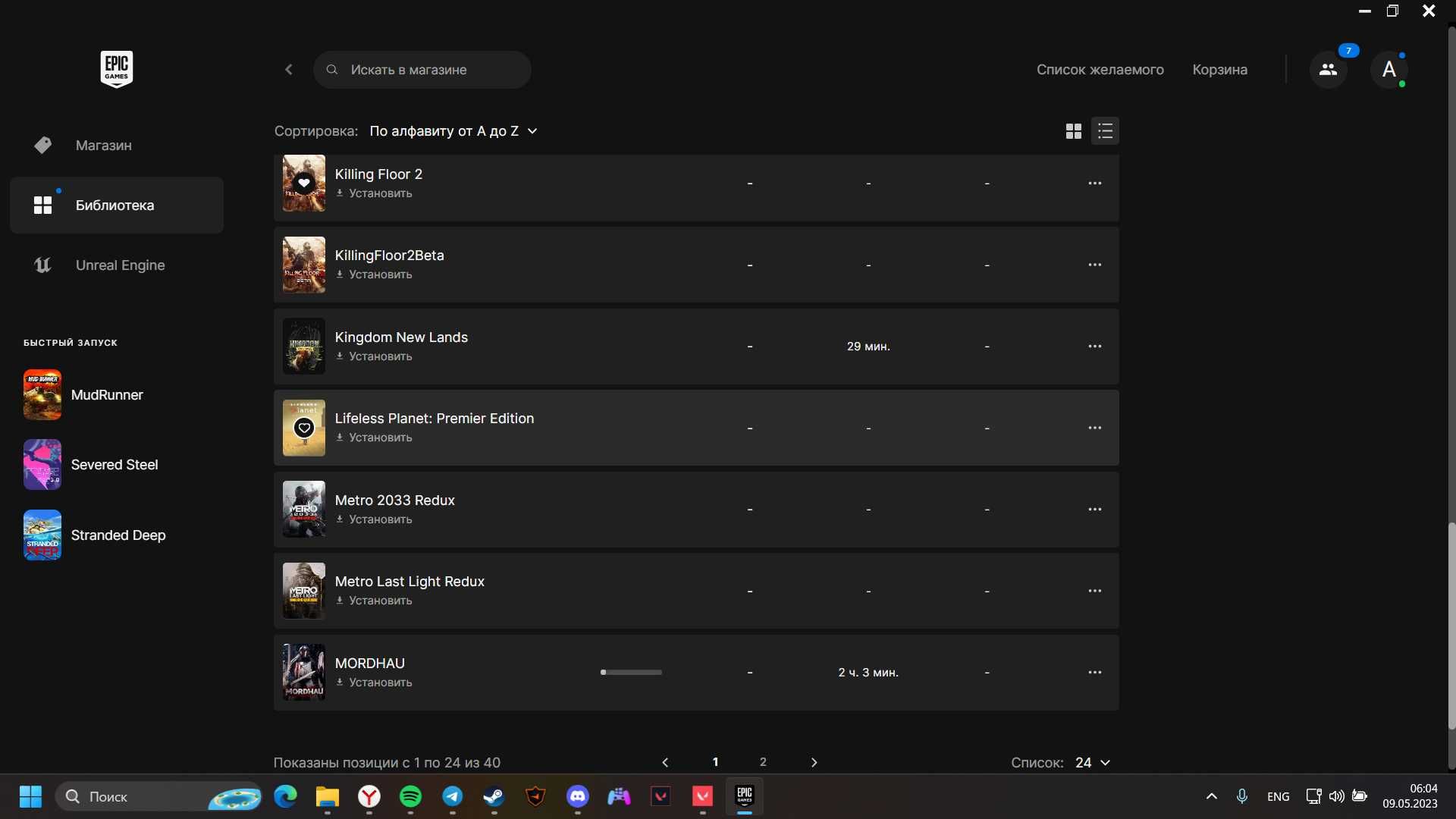Open more options for Metro 2033 Redux
The height and width of the screenshot is (819, 1456).
(1095, 509)
